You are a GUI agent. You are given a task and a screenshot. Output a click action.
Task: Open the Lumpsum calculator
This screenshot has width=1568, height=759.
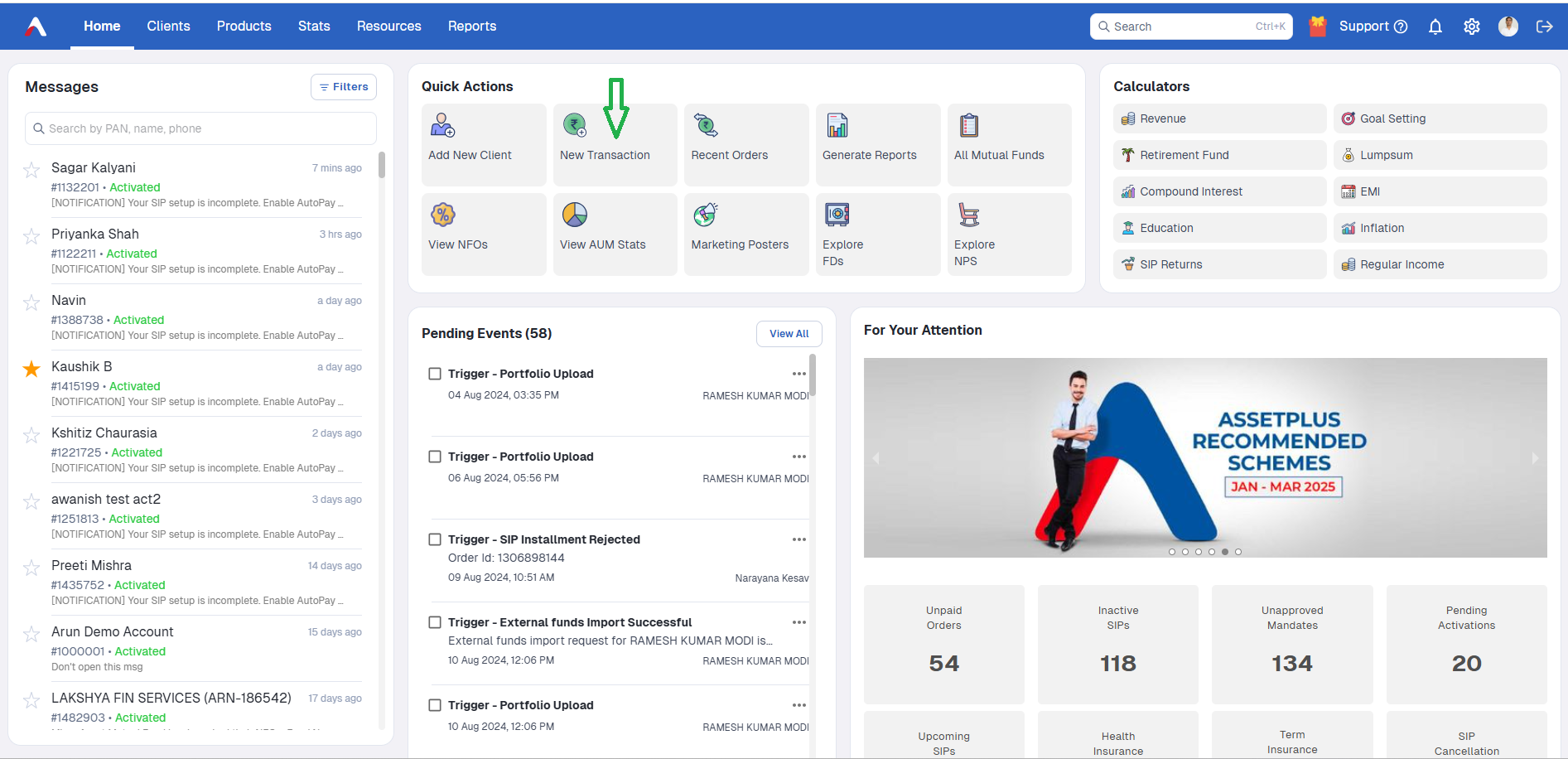1440,155
